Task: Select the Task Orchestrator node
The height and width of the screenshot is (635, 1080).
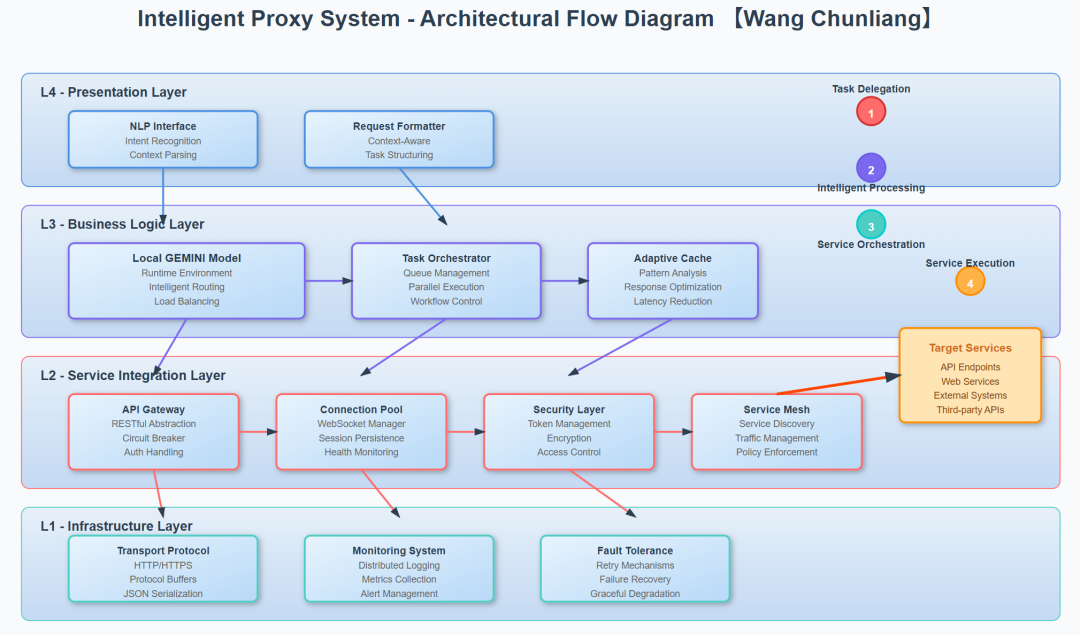Action: [446, 281]
